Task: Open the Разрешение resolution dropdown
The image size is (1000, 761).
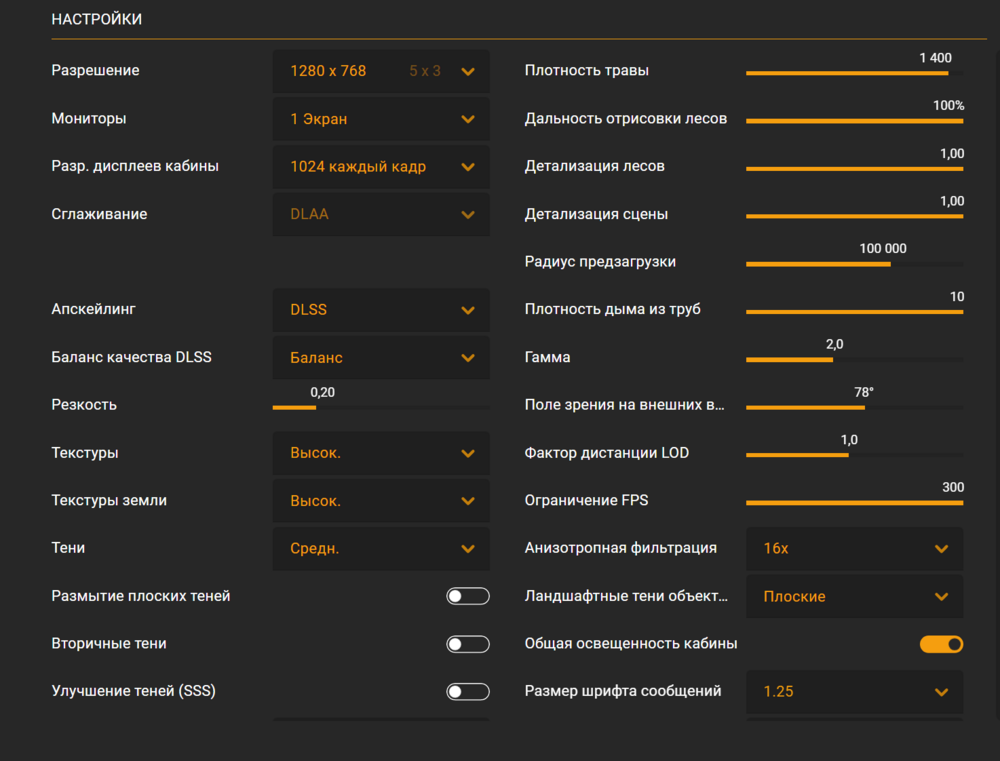Action: click(x=381, y=71)
